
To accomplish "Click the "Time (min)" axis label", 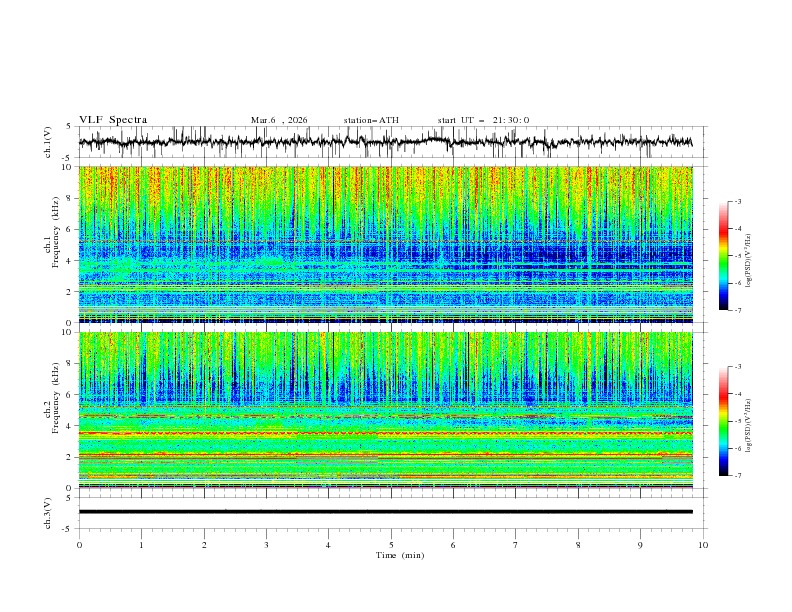I will pyautogui.click(x=400, y=555).
